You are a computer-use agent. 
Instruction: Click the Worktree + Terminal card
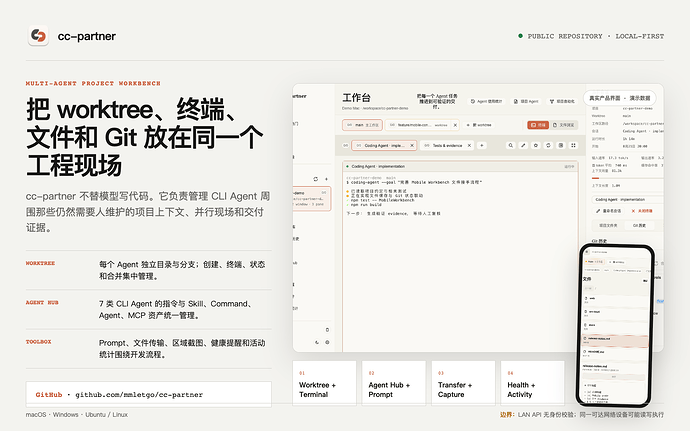pos(324,383)
